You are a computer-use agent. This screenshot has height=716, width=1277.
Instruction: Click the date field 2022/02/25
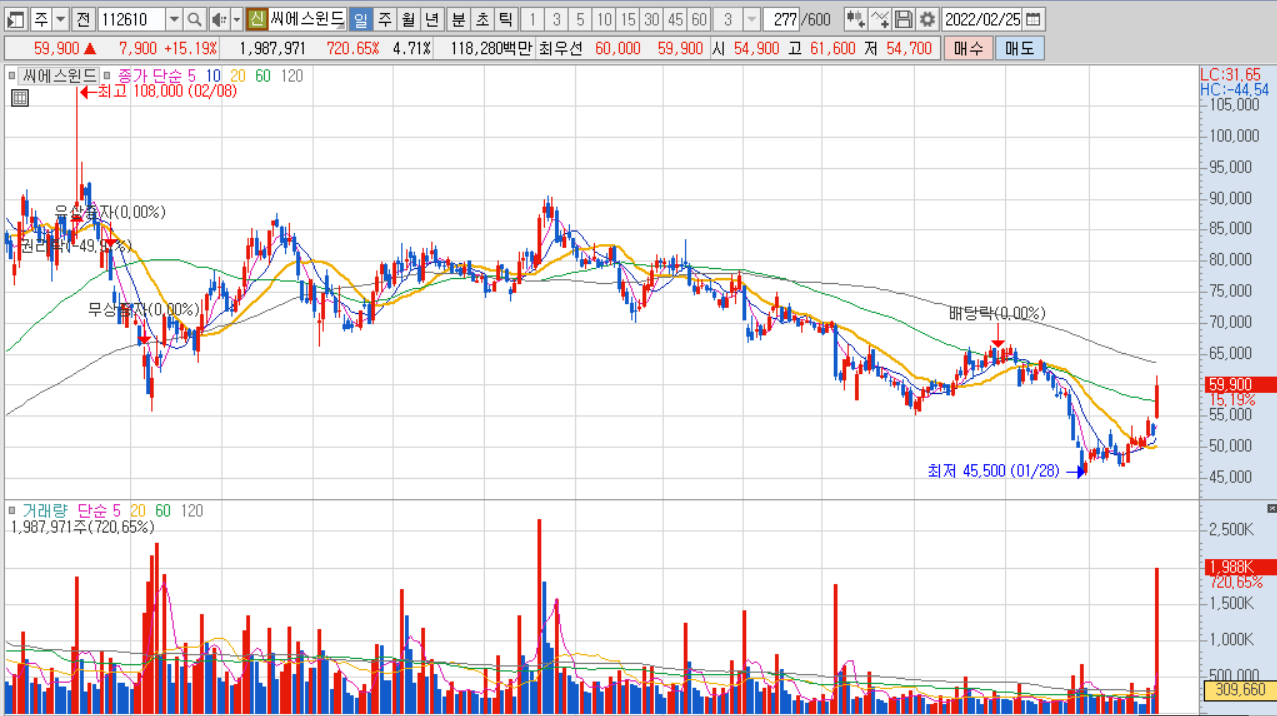click(x=983, y=19)
